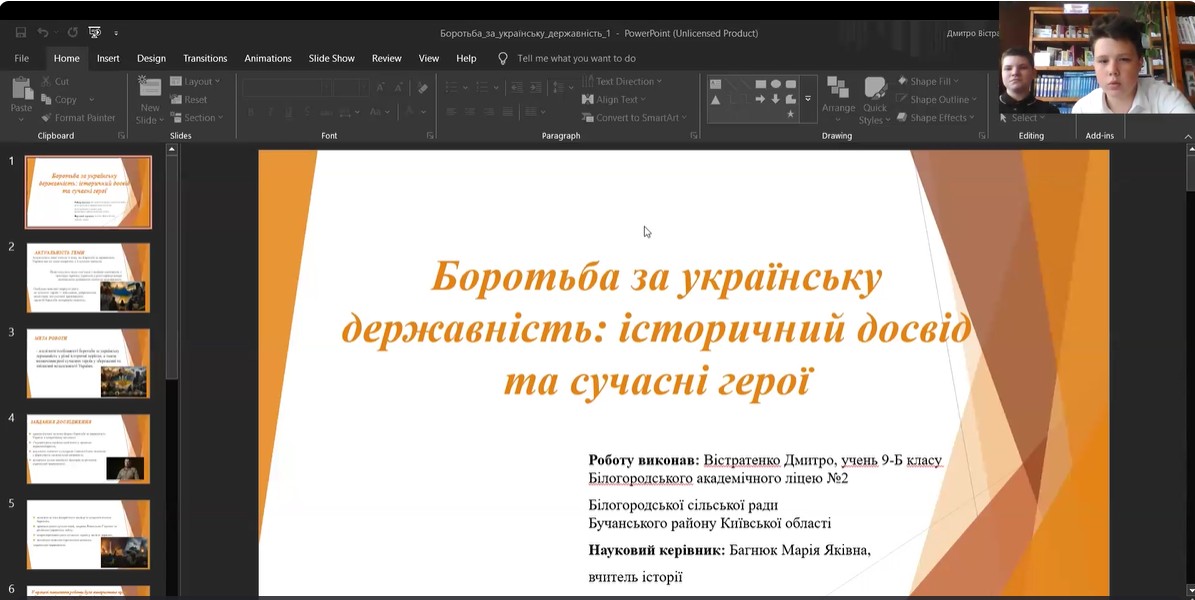Open the Transitions ribbon tab
Screen dimensions: 1195x600
(205, 58)
